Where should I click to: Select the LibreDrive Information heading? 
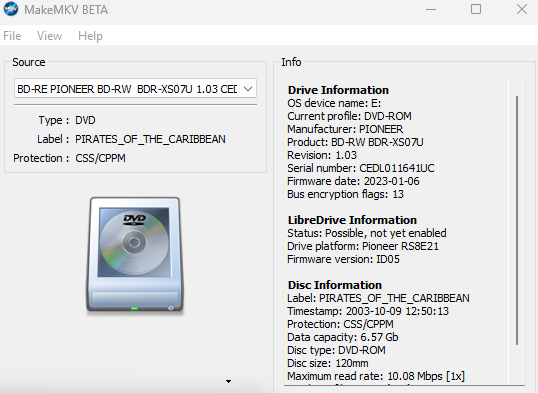(352, 220)
